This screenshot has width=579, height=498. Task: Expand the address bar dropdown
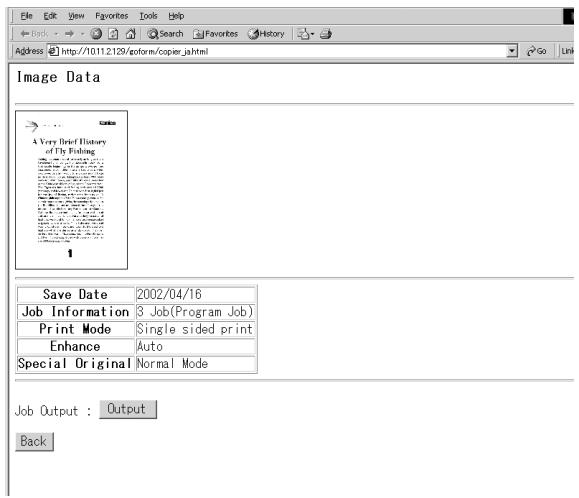click(512, 51)
